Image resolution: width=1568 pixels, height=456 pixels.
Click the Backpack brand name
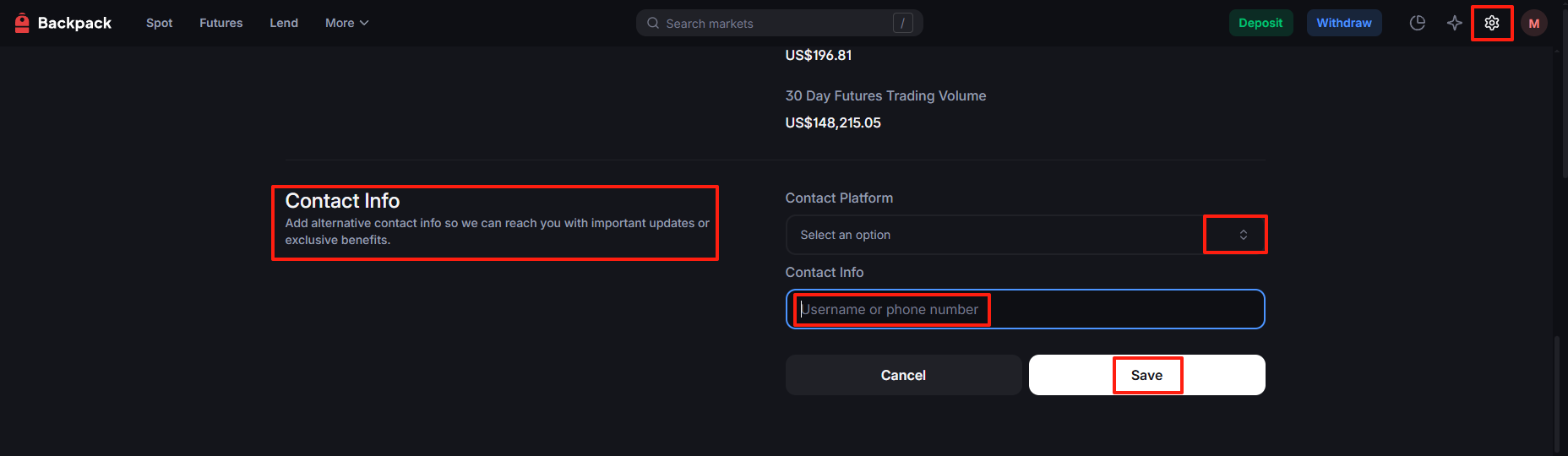(74, 23)
